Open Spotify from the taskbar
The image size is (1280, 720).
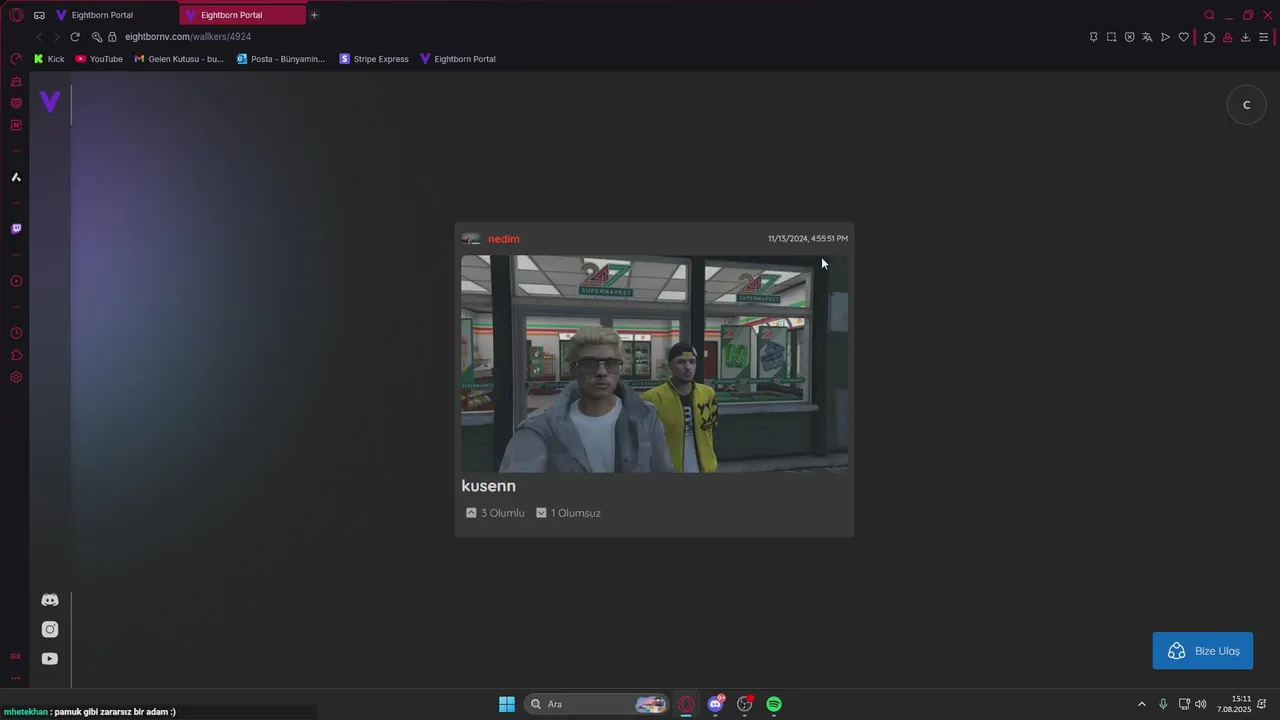click(x=774, y=704)
